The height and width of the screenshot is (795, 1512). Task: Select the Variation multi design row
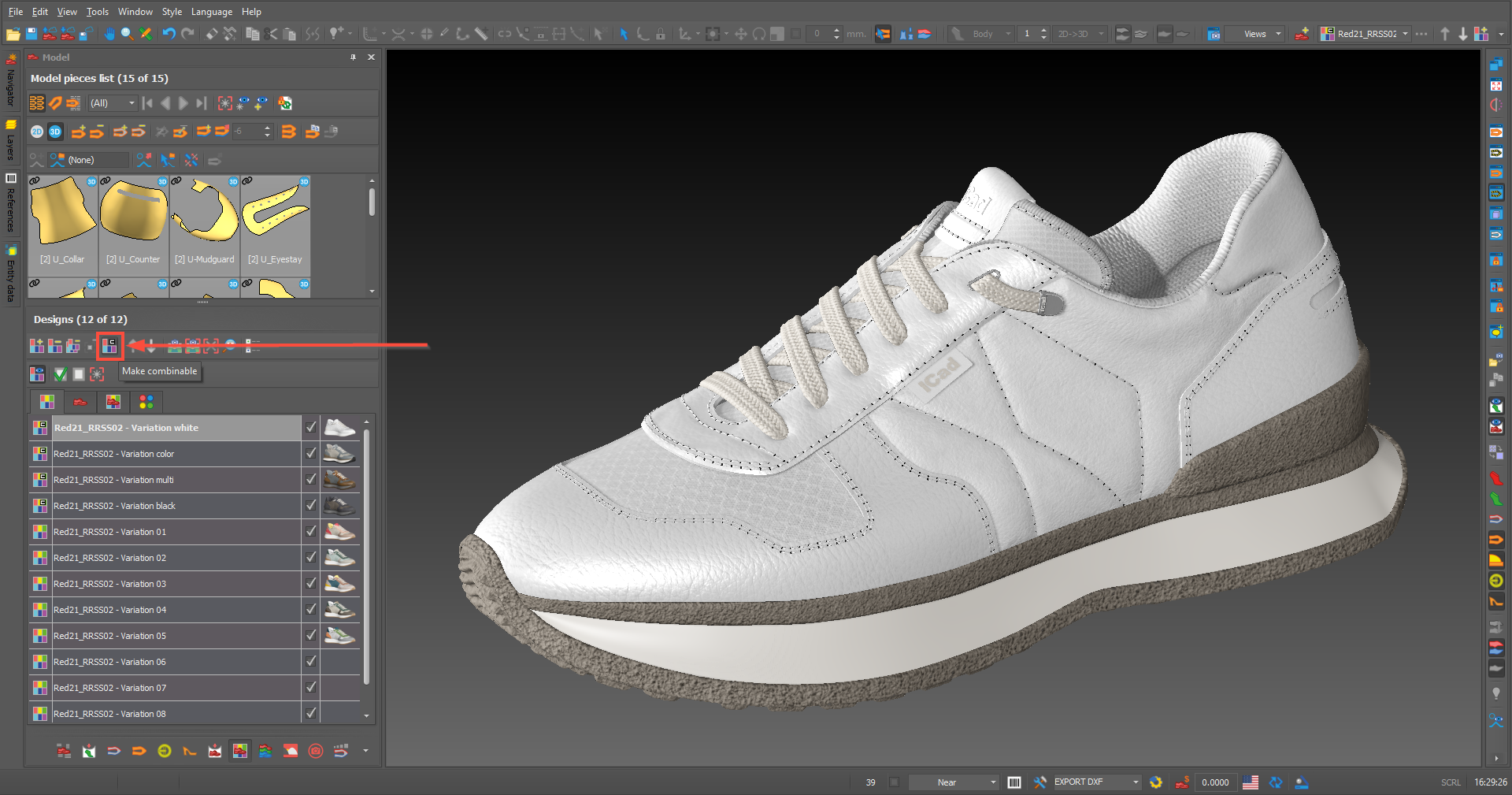pos(175,480)
